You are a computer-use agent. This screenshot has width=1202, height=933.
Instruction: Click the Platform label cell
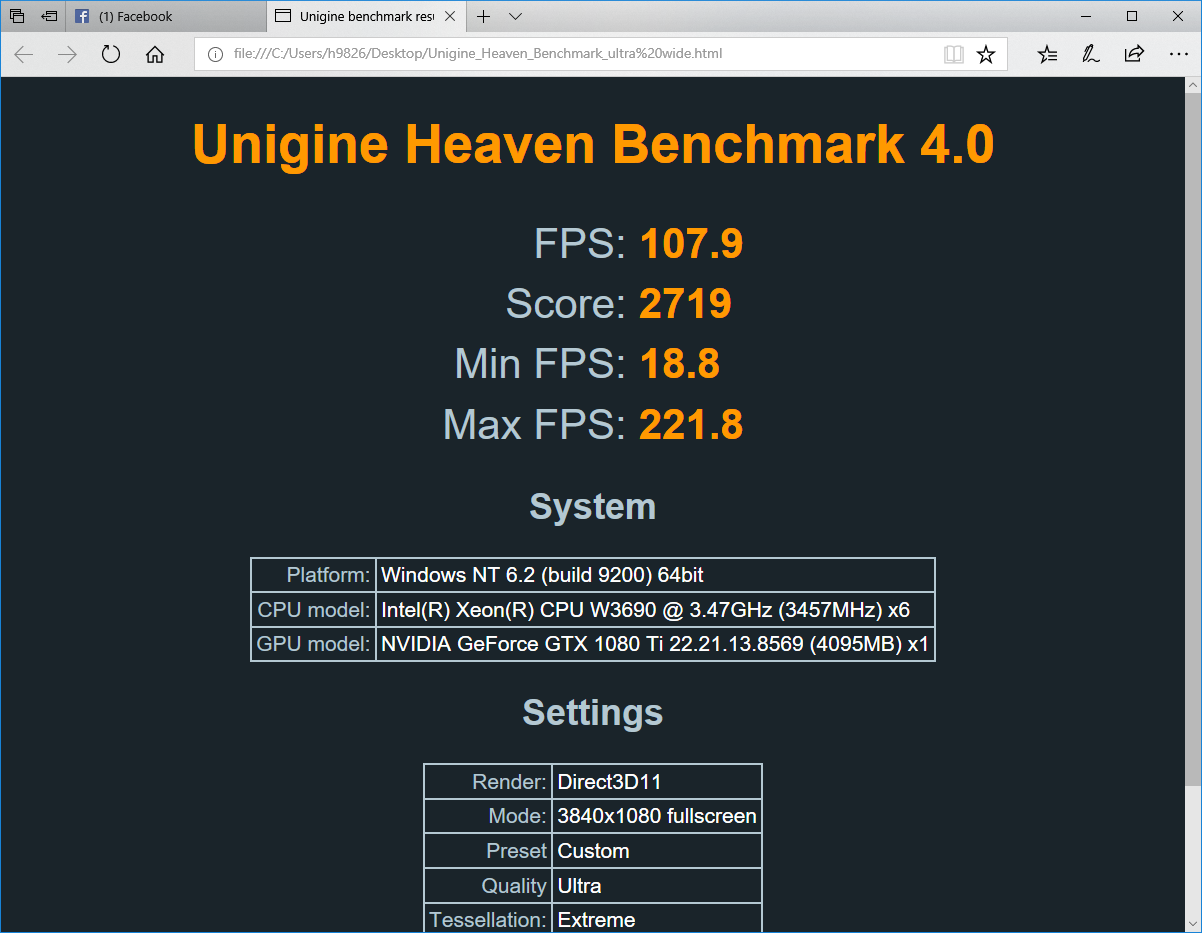(x=313, y=575)
